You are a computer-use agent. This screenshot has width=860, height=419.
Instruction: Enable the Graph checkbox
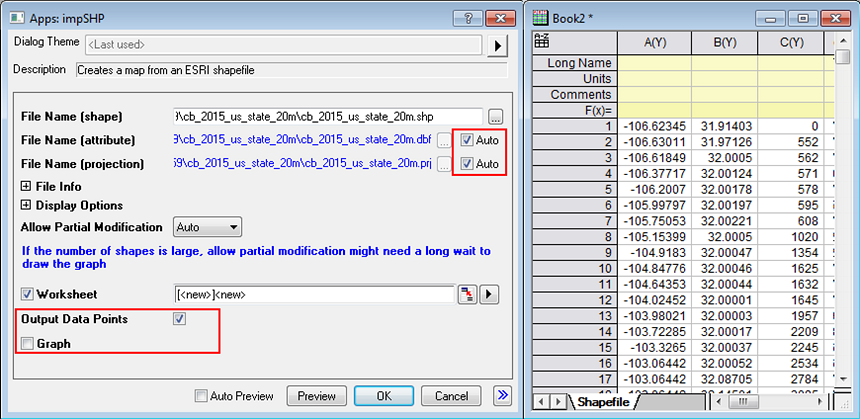click(x=27, y=343)
